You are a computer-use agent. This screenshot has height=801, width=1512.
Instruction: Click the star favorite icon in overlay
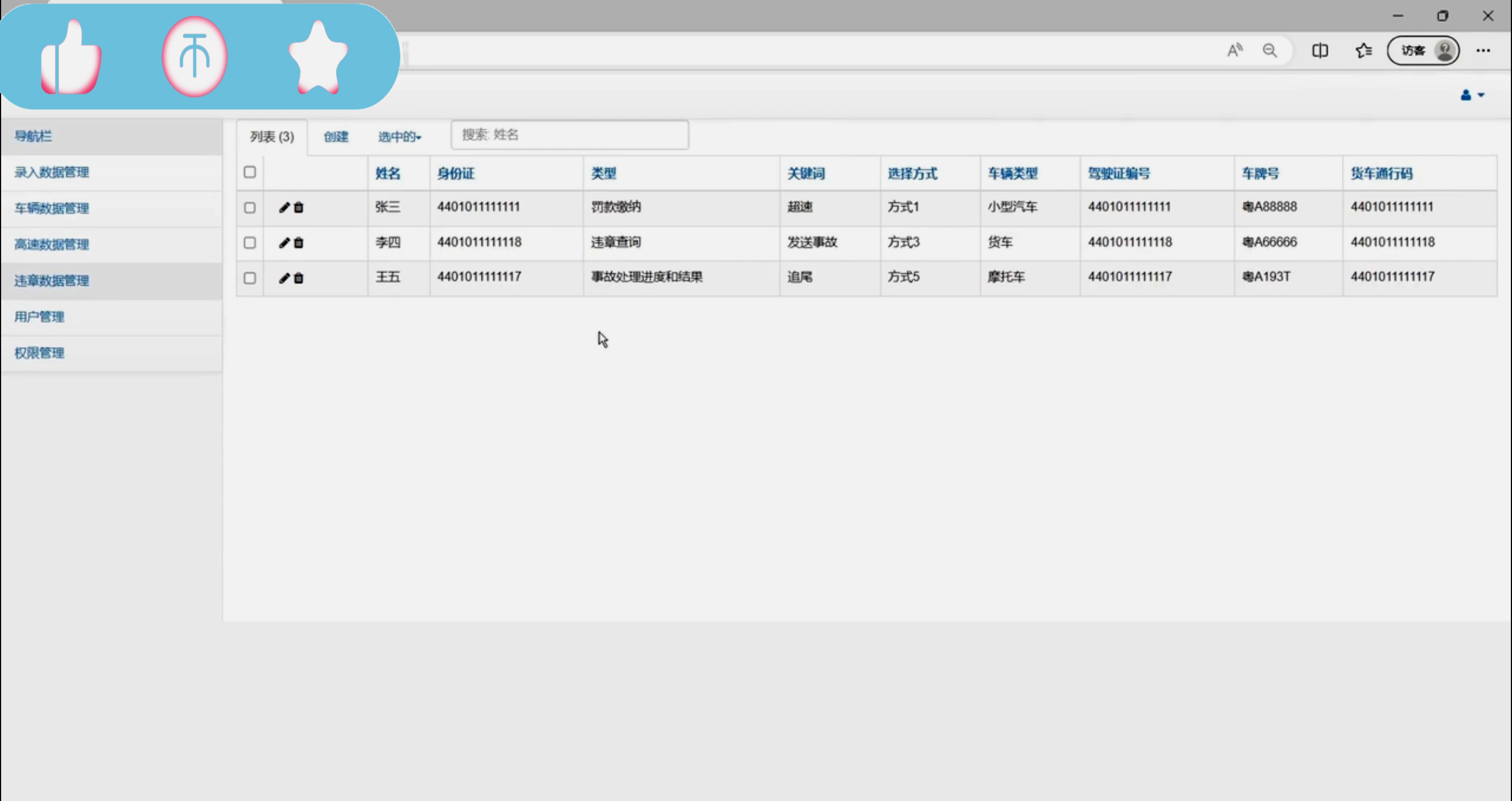pos(318,58)
